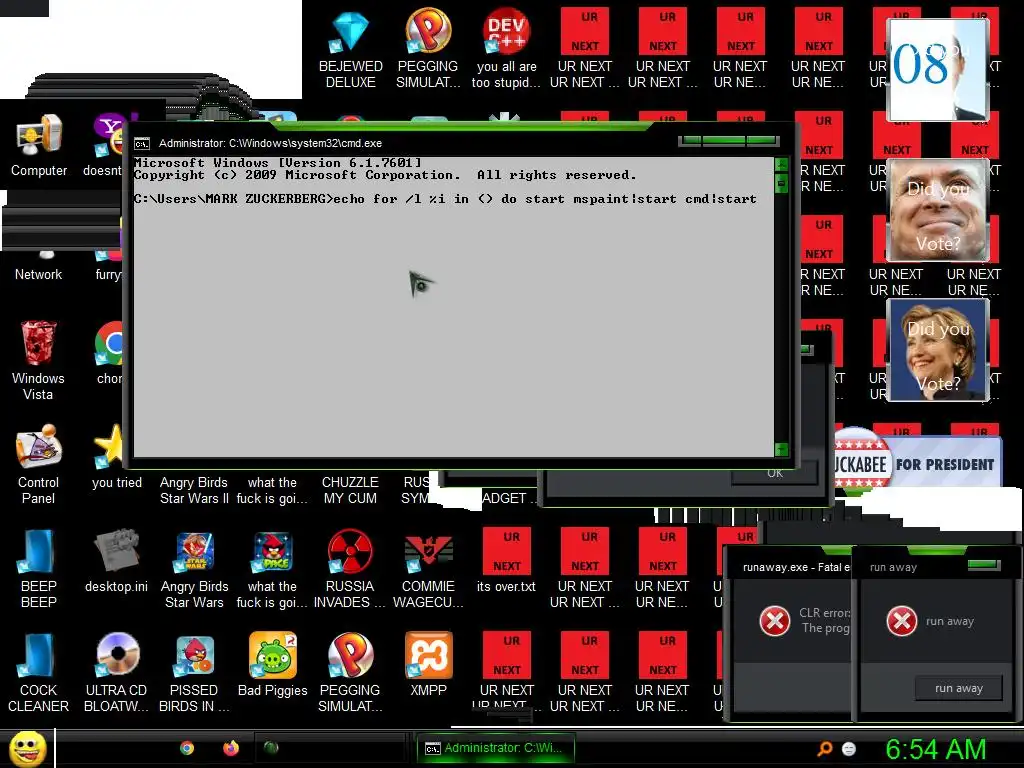Image resolution: width=1024 pixels, height=768 pixels.
Task: Open CHUZZLE desktop shortcut label
Action: [x=350, y=490]
